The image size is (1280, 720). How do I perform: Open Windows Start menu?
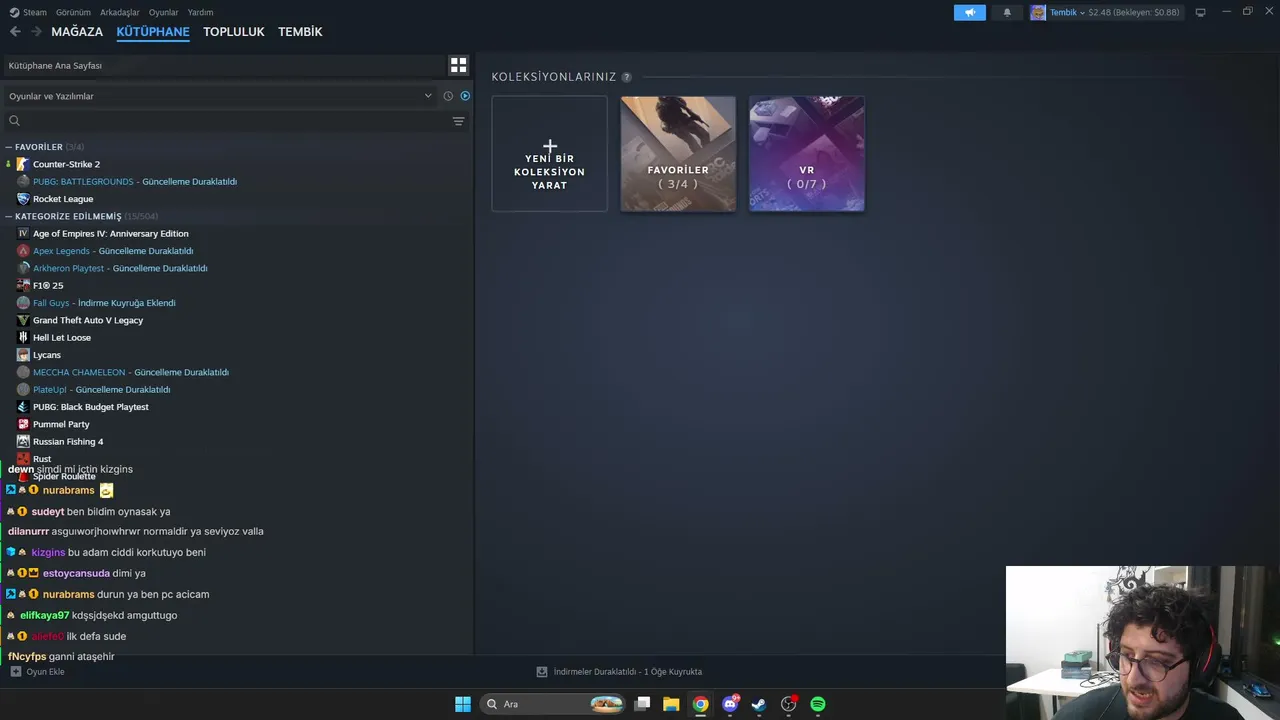point(463,704)
